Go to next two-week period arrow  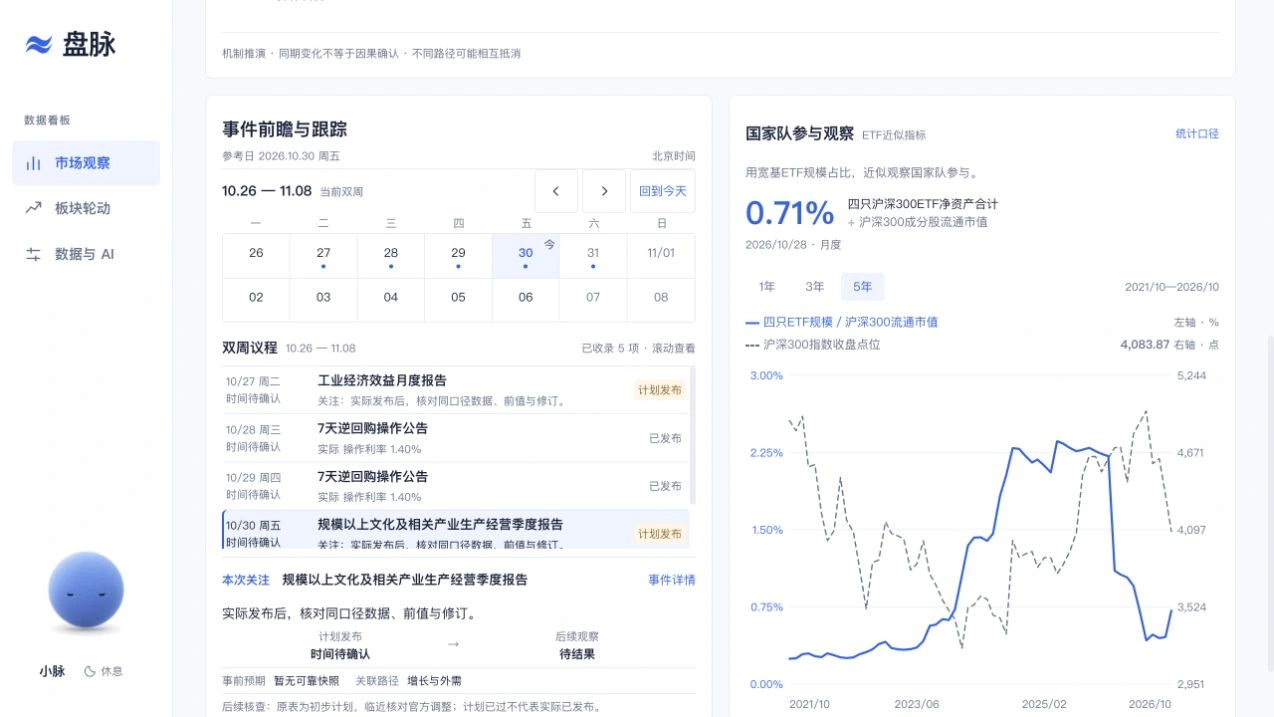(604, 191)
